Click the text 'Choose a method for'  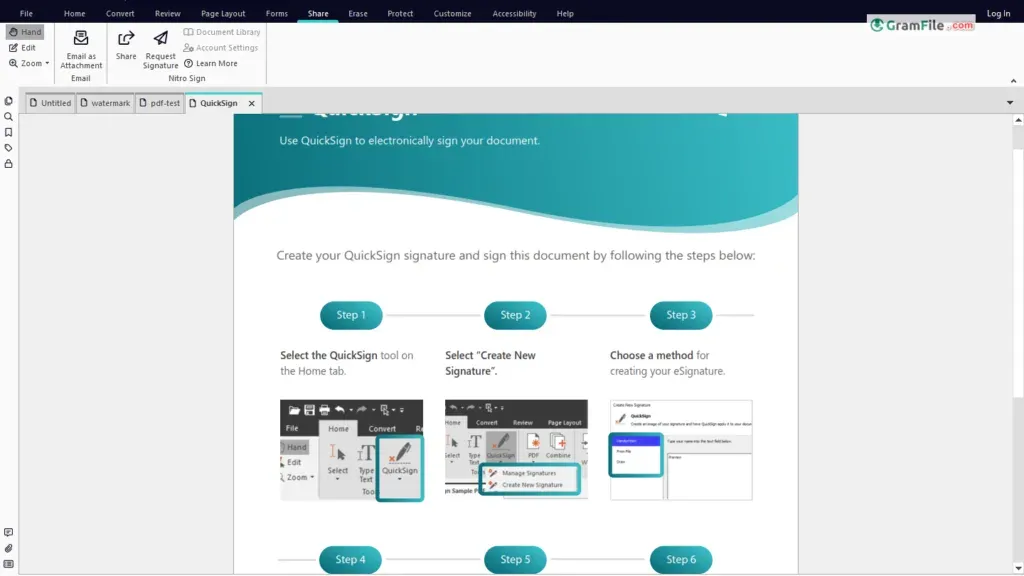660,355
